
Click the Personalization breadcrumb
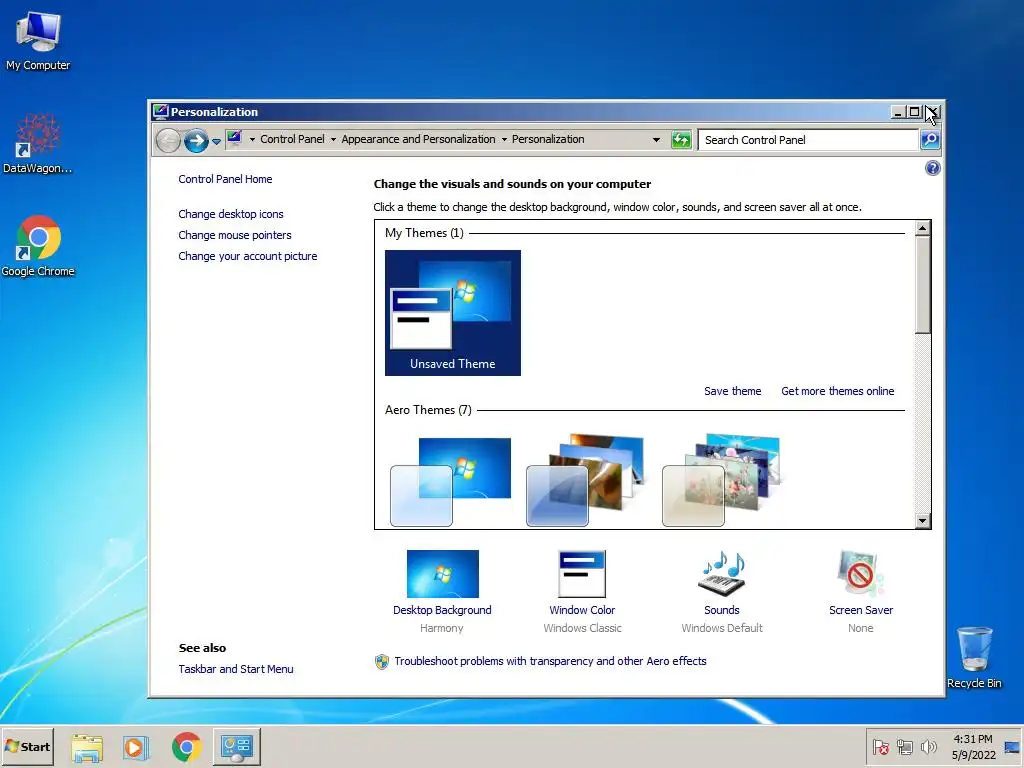548,139
